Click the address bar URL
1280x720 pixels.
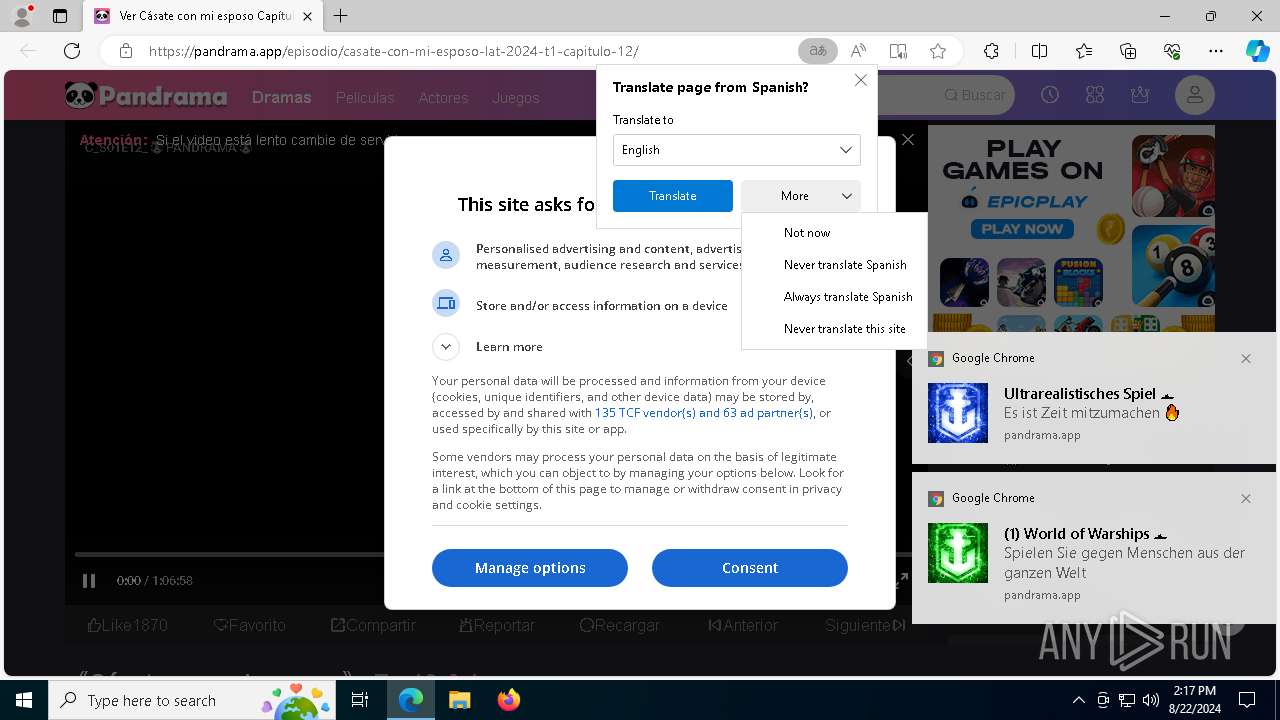click(x=393, y=51)
